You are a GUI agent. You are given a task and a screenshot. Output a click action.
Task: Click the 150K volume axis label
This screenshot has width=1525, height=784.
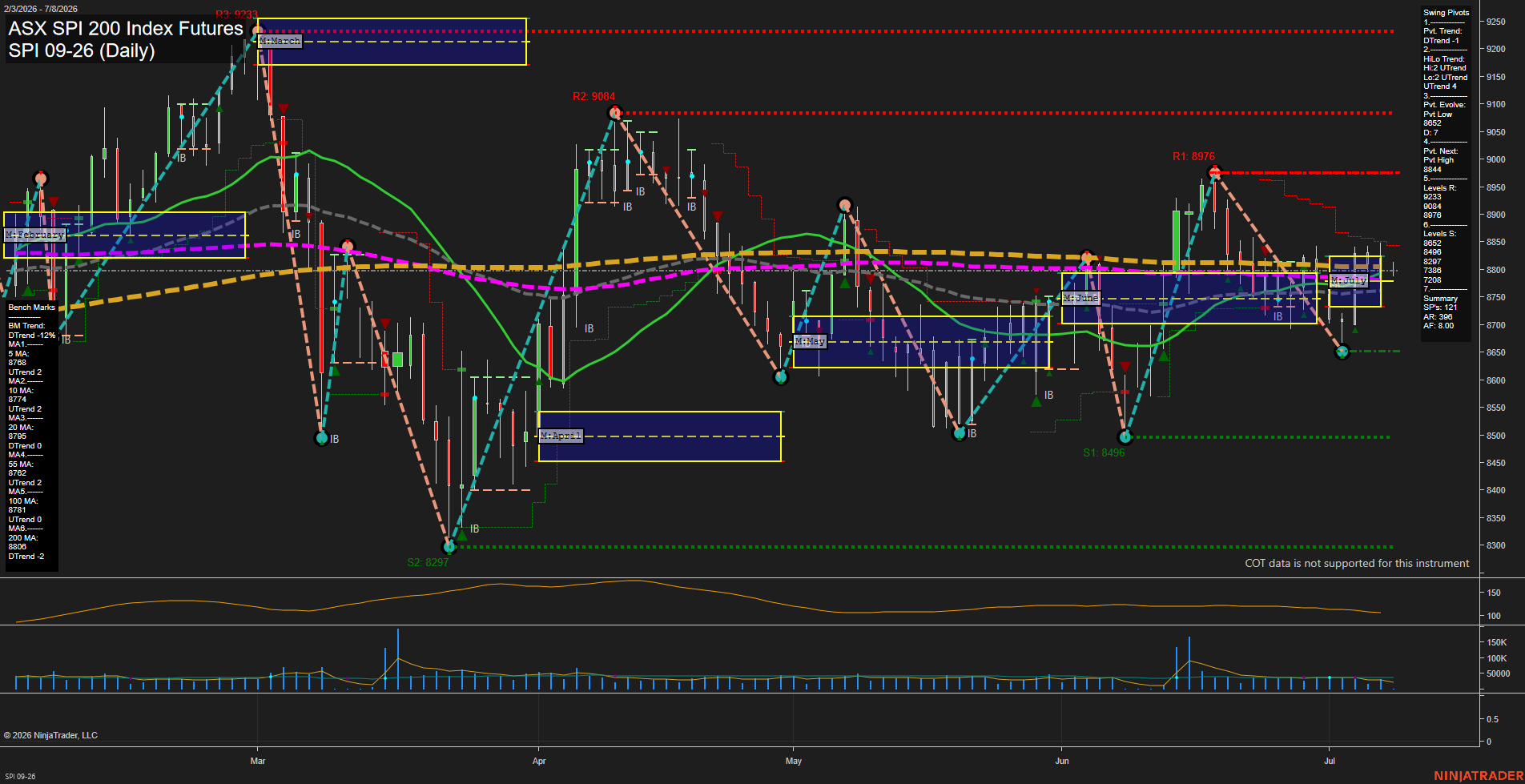point(1496,642)
